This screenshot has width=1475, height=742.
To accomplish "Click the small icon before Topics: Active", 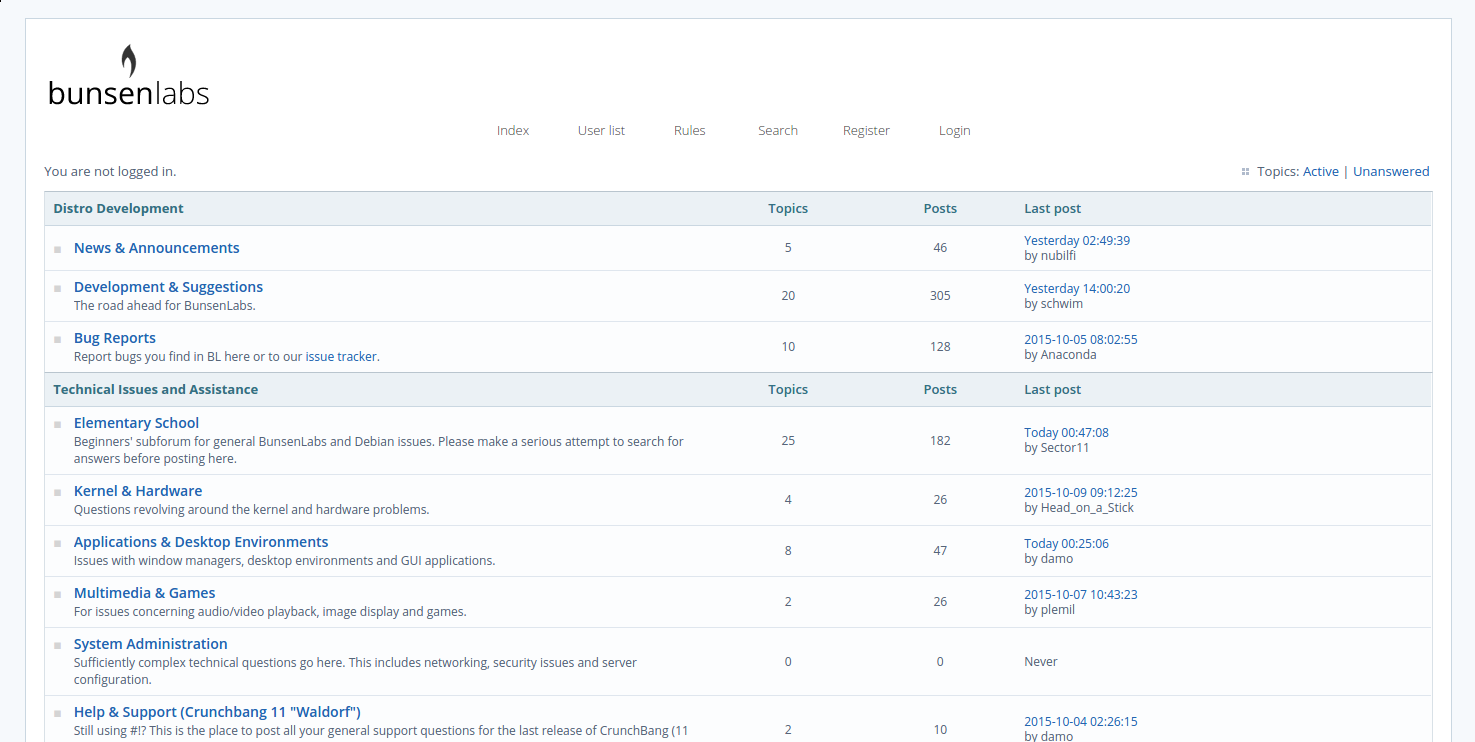I will point(1245,172).
